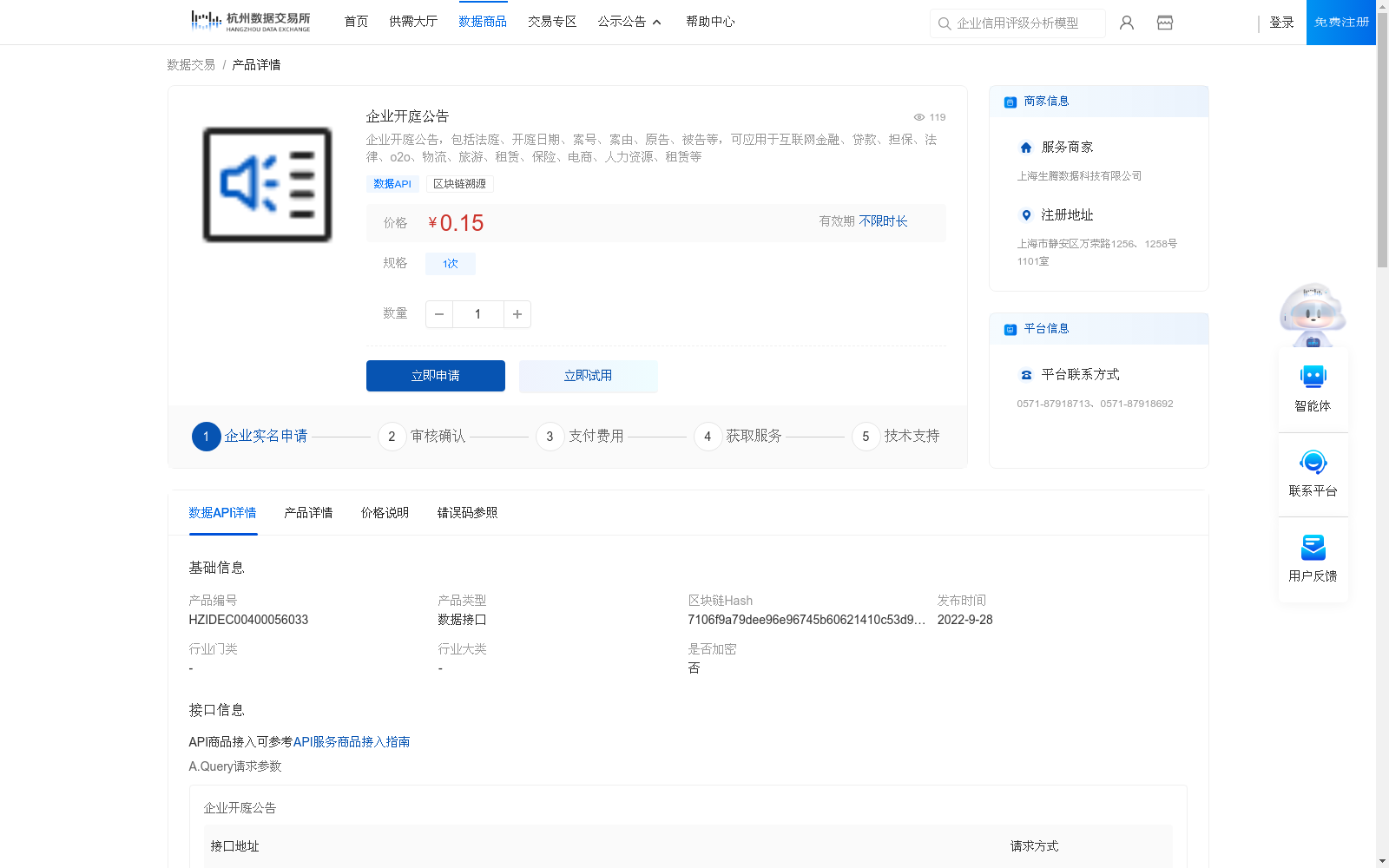
Task: Open 帮助中心 navigation item
Action: 710,22
